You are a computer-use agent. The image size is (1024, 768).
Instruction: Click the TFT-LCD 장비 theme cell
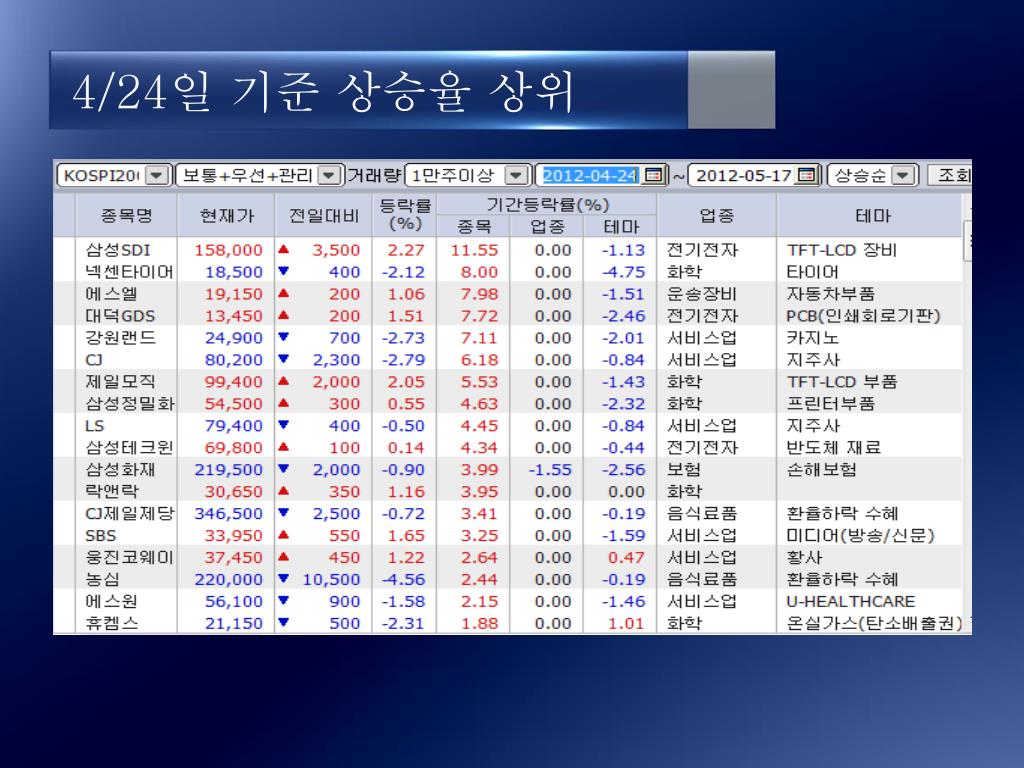[842, 250]
